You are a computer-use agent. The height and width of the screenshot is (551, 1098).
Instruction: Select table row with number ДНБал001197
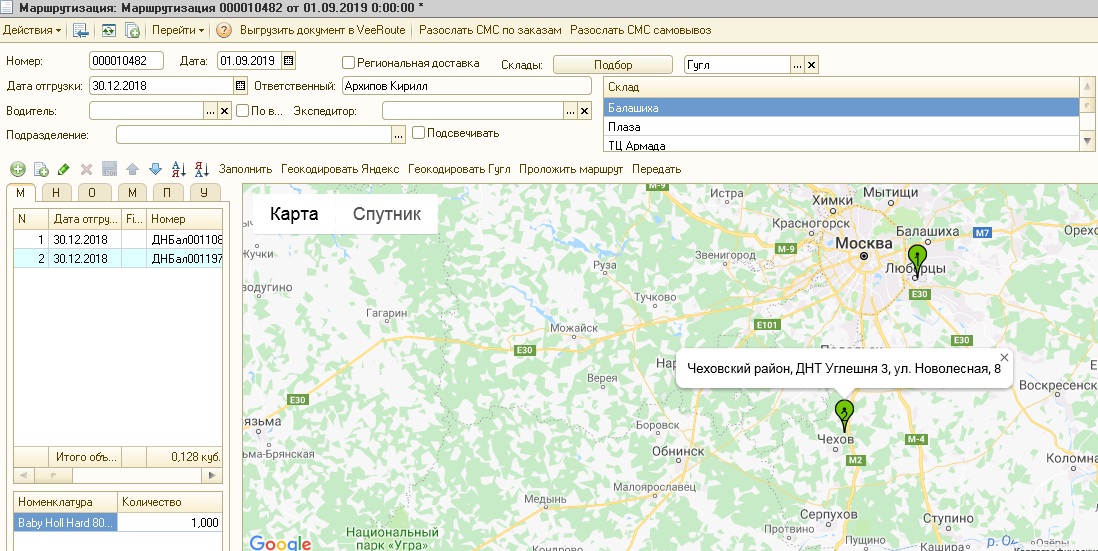tap(118, 258)
